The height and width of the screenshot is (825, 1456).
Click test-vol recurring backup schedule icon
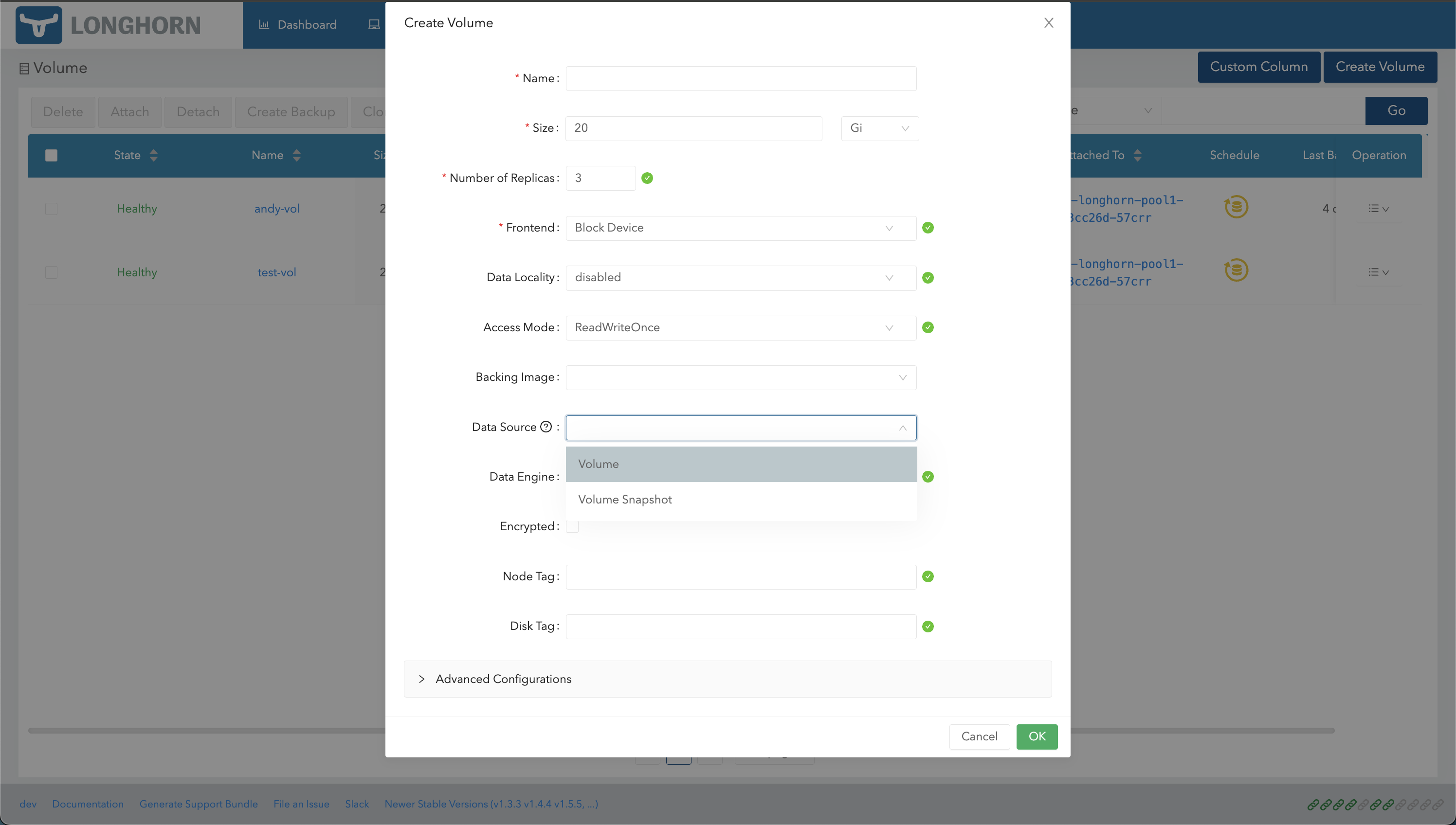1236,270
